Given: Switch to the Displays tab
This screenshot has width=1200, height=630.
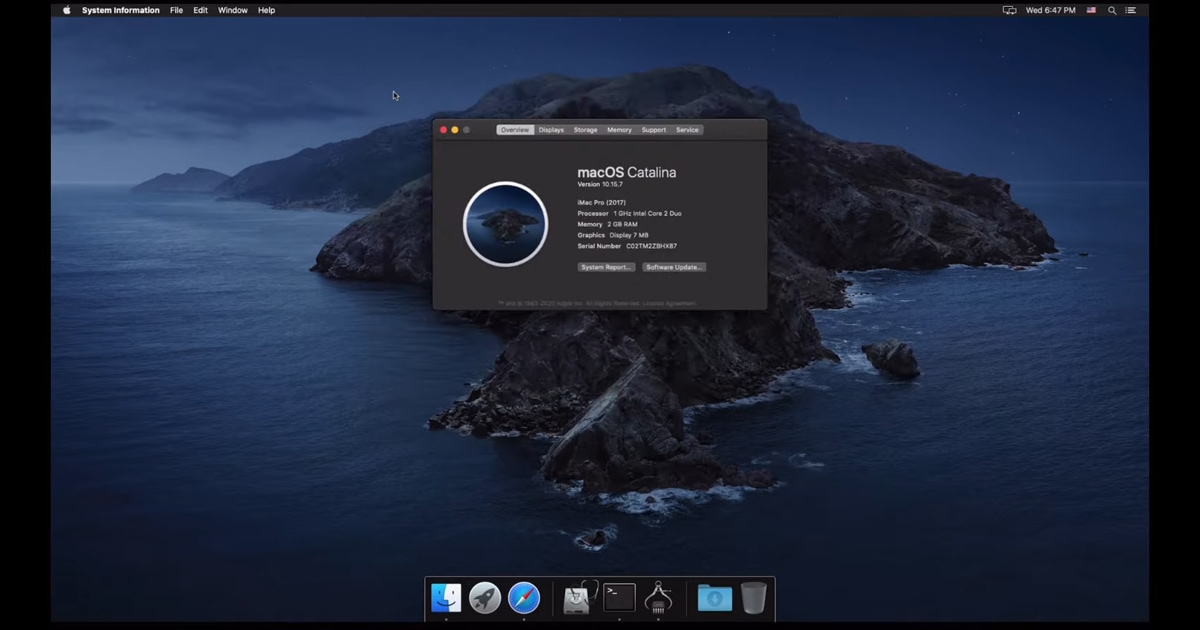Looking at the screenshot, I should (x=551, y=130).
